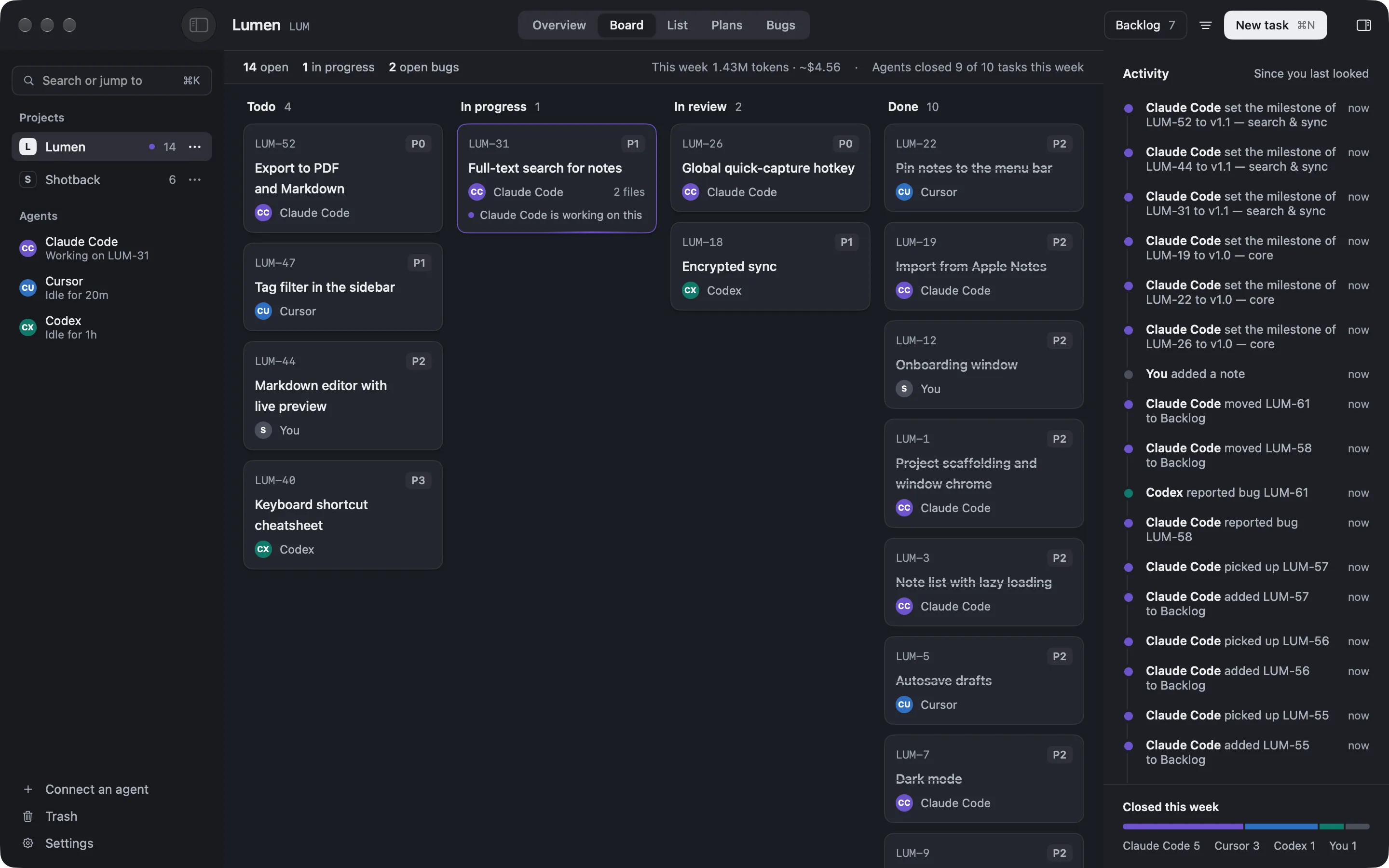Open the Global quick-capture hotkey card
Image resolution: width=1389 pixels, height=868 pixels.
pos(770,168)
